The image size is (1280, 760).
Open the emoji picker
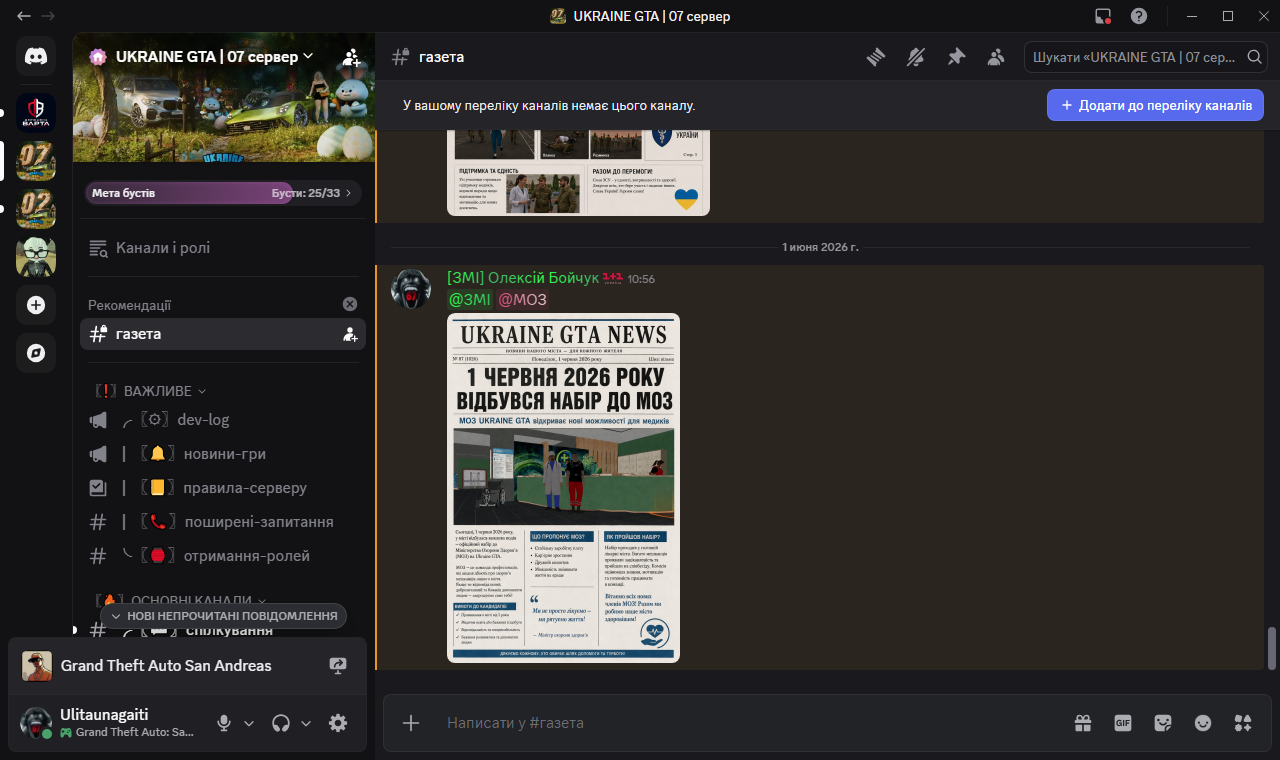click(1203, 723)
